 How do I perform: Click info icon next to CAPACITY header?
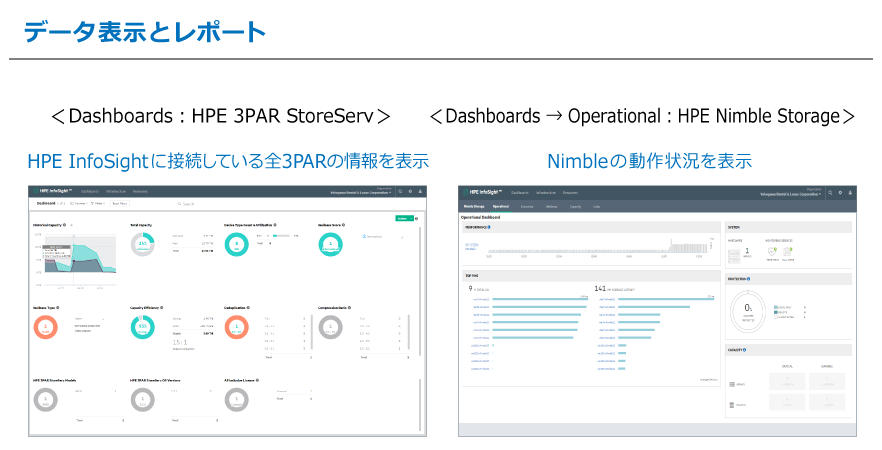coord(745,350)
